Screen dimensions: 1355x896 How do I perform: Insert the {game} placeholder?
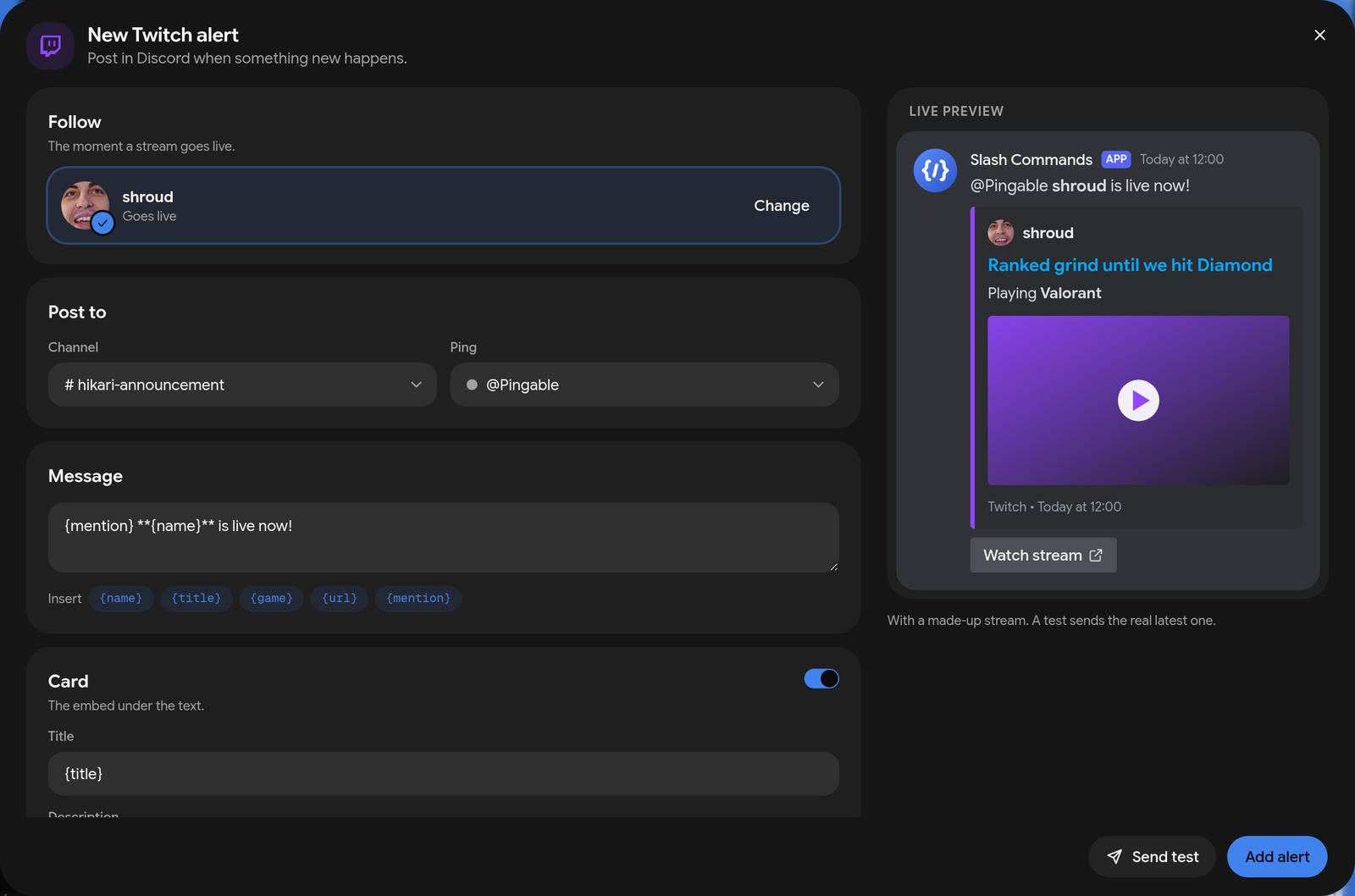(272, 599)
